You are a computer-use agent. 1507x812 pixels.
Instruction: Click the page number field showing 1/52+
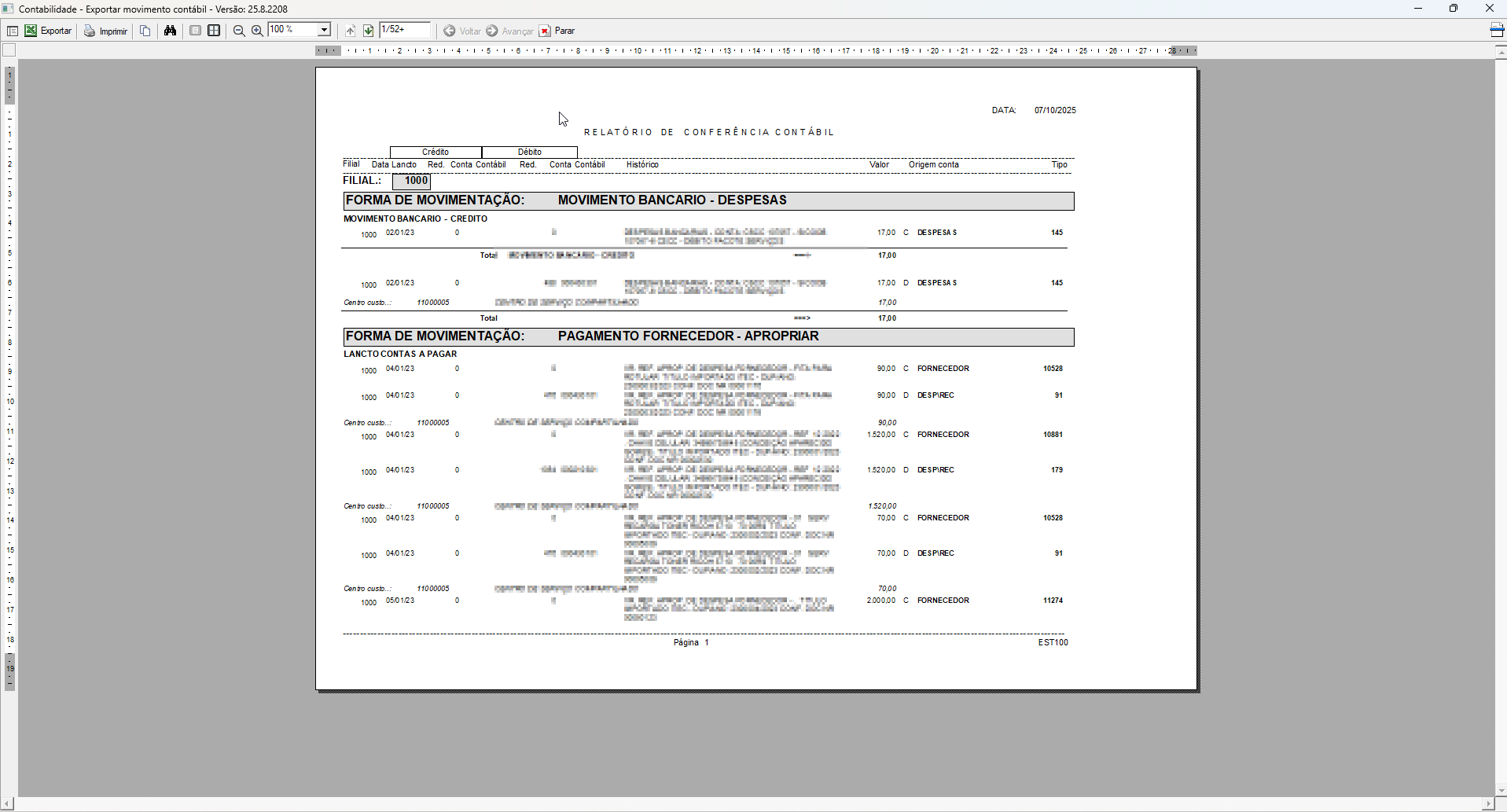(405, 30)
